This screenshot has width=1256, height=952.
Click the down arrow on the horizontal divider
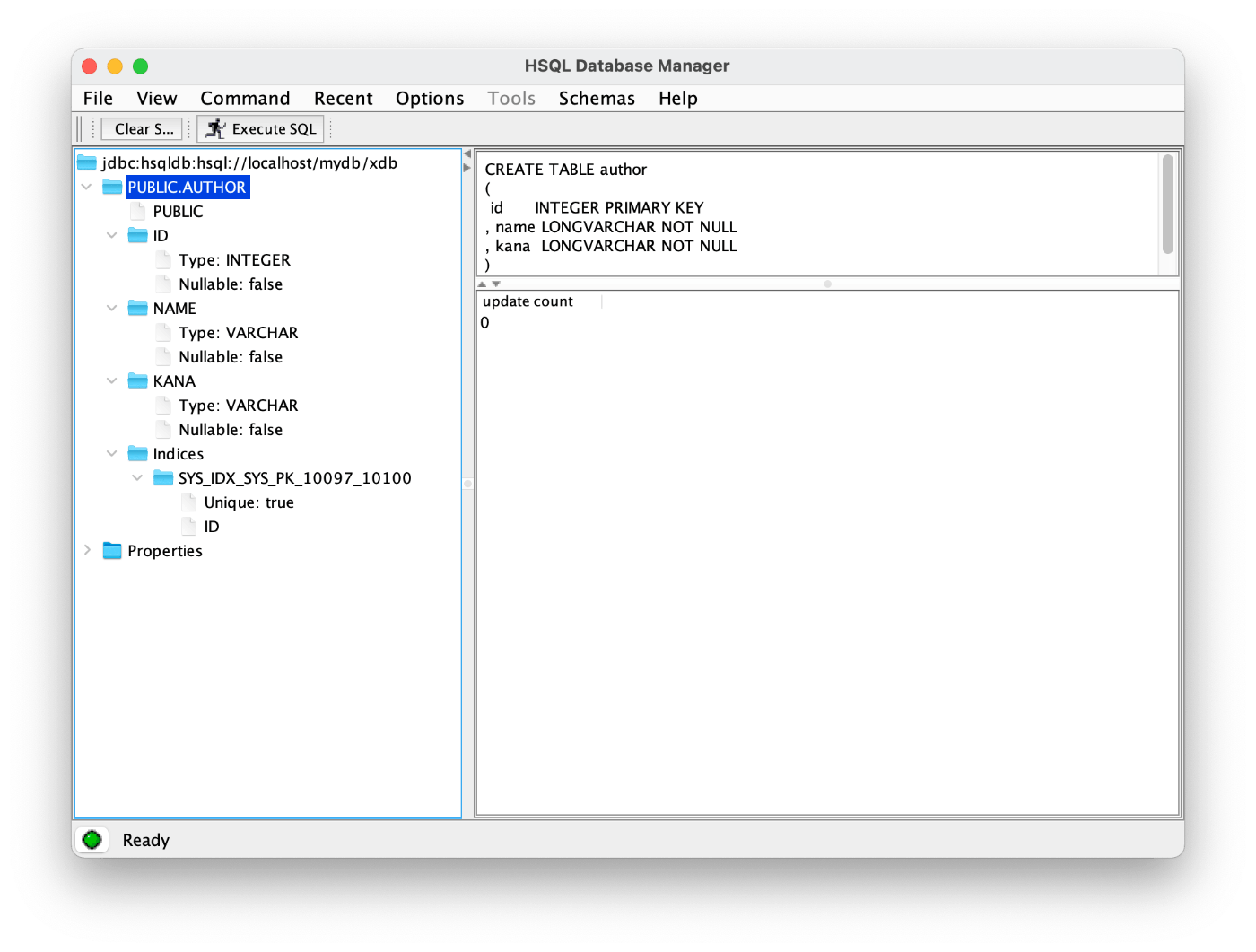(495, 284)
